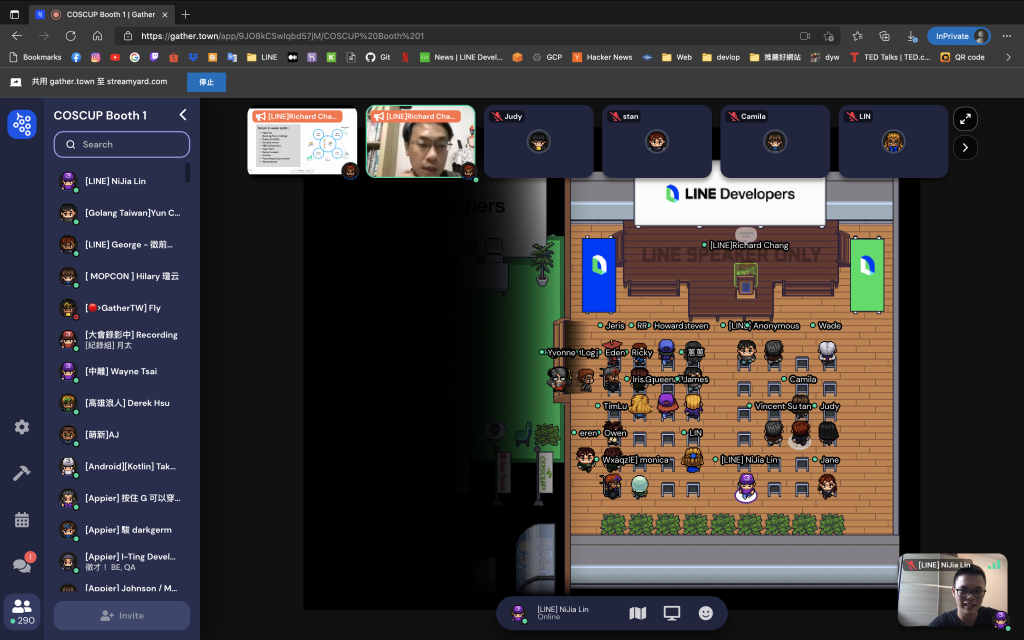Image resolution: width=1024 pixels, height=640 pixels.
Task: Click the Invite button
Action: (122, 616)
